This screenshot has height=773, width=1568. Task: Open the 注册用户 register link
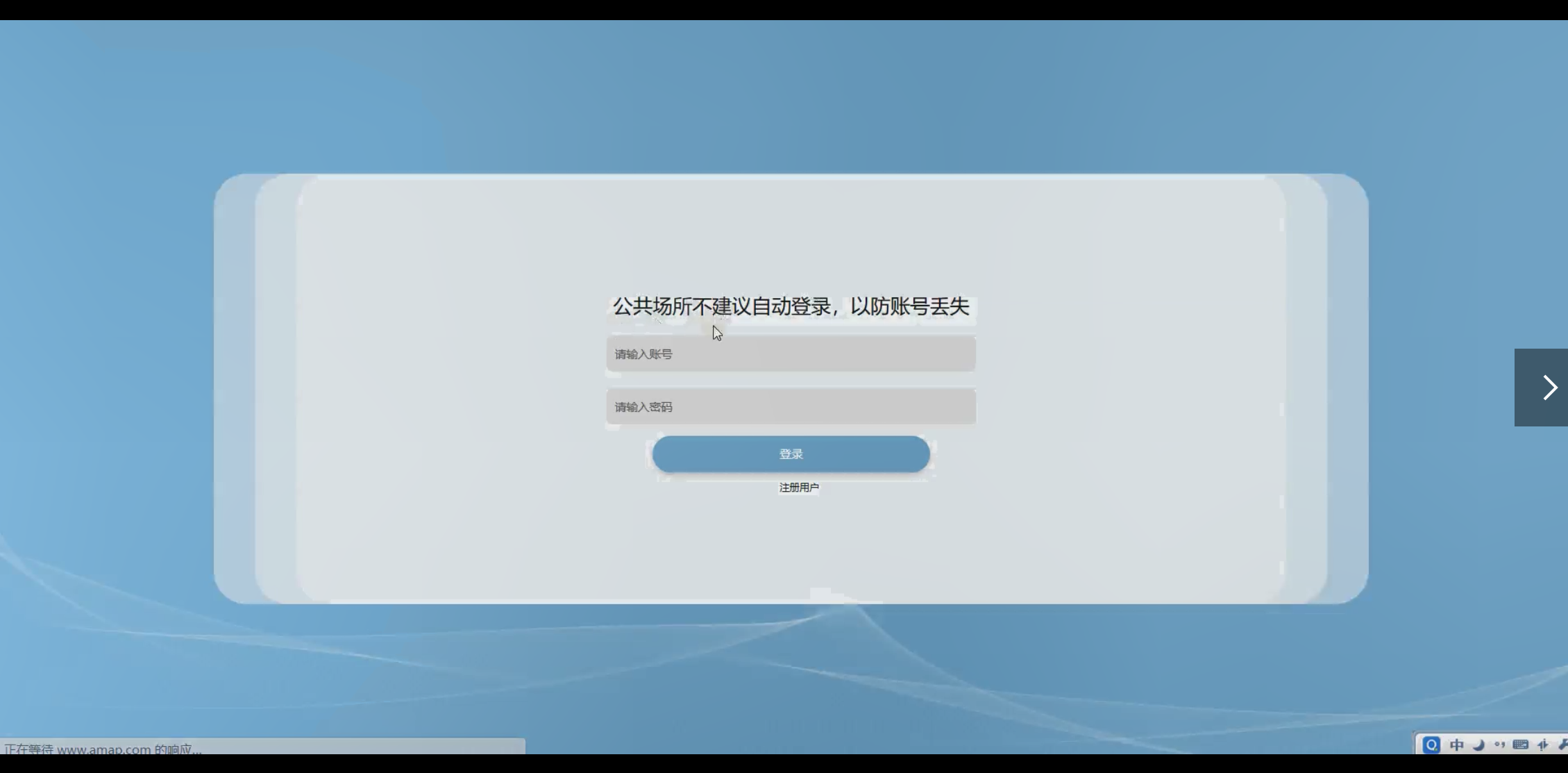coord(798,488)
